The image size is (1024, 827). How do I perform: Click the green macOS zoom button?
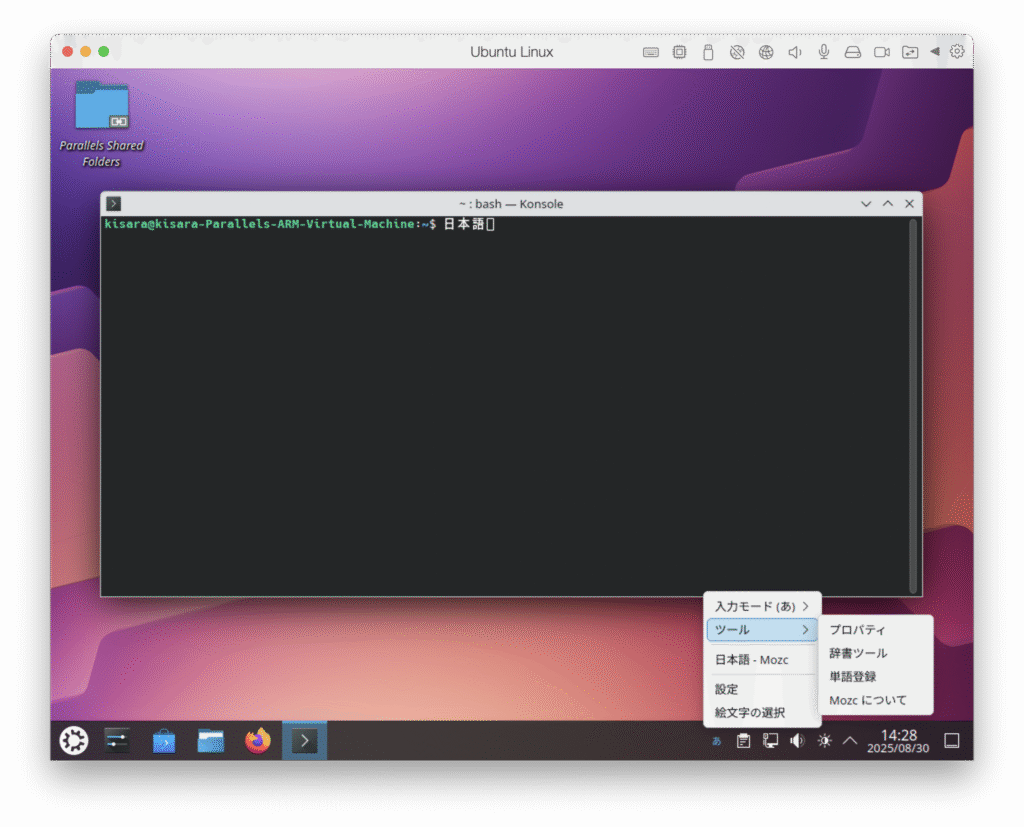coord(103,52)
